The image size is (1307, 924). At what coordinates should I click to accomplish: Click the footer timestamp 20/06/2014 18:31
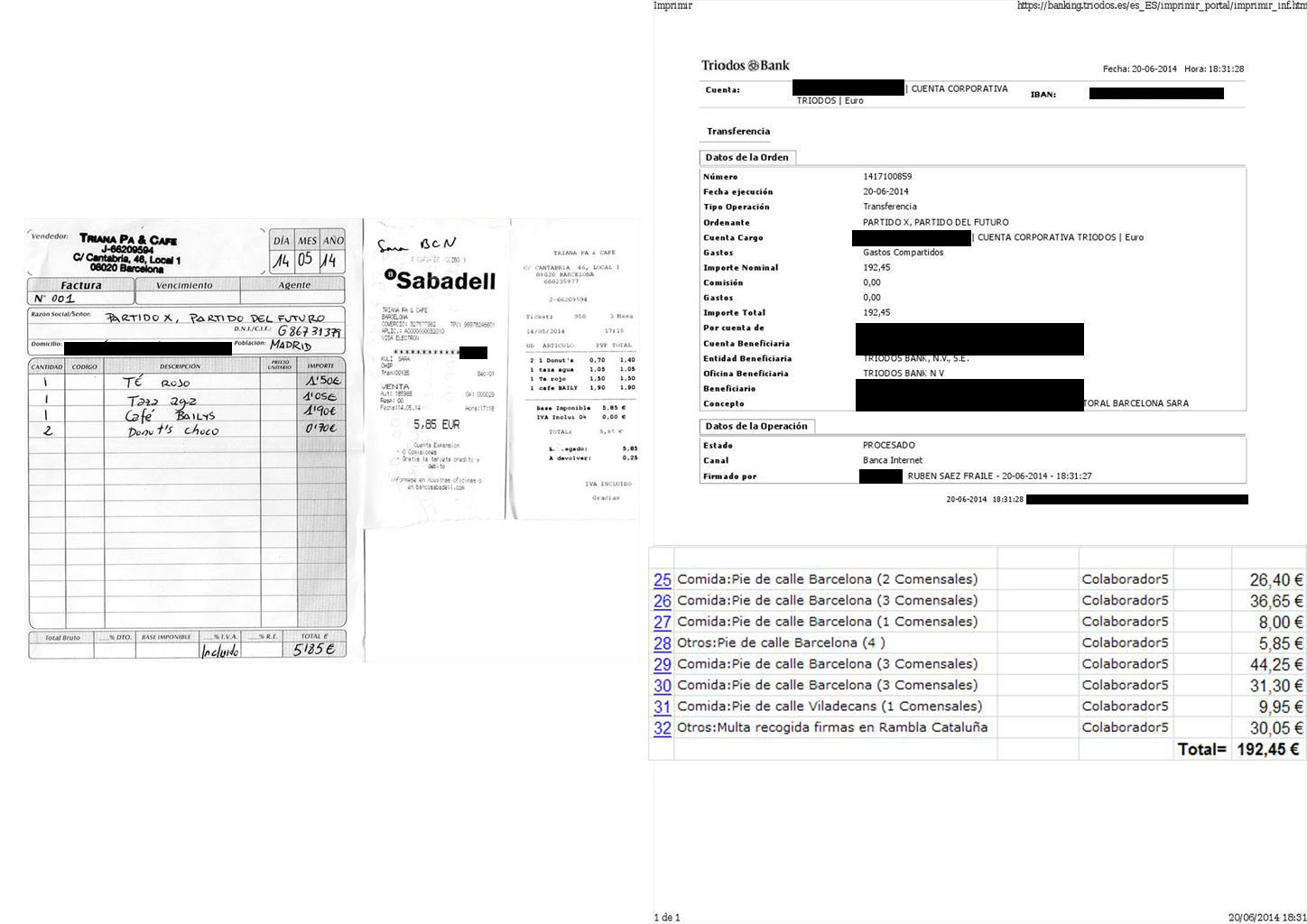1267,918
